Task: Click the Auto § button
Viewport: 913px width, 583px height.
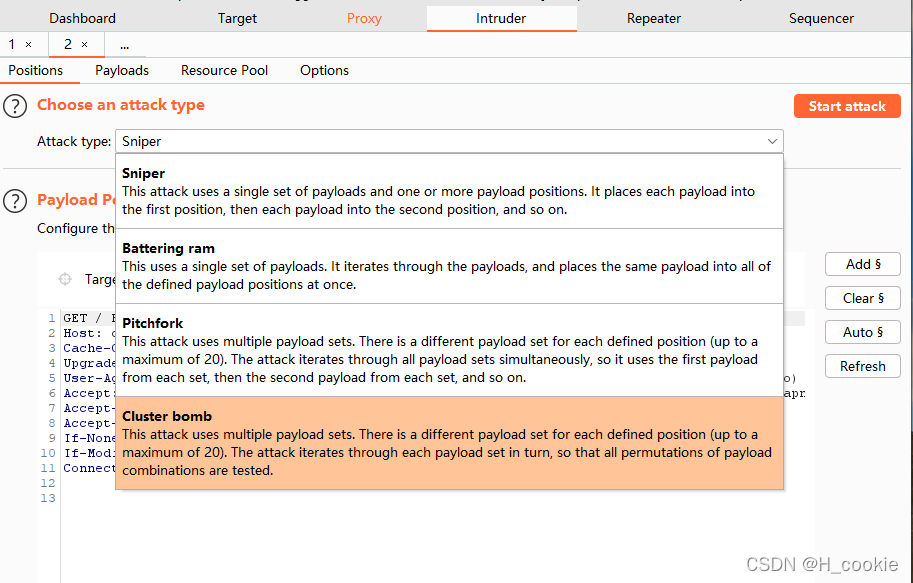Action: (x=863, y=332)
